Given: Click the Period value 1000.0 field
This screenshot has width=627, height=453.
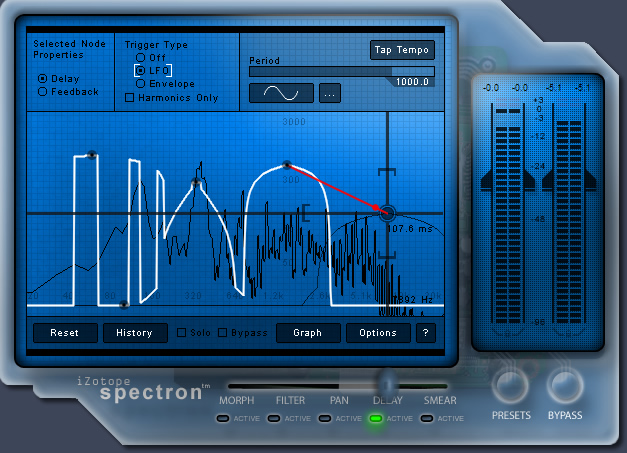Looking at the screenshot, I should 412,82.
